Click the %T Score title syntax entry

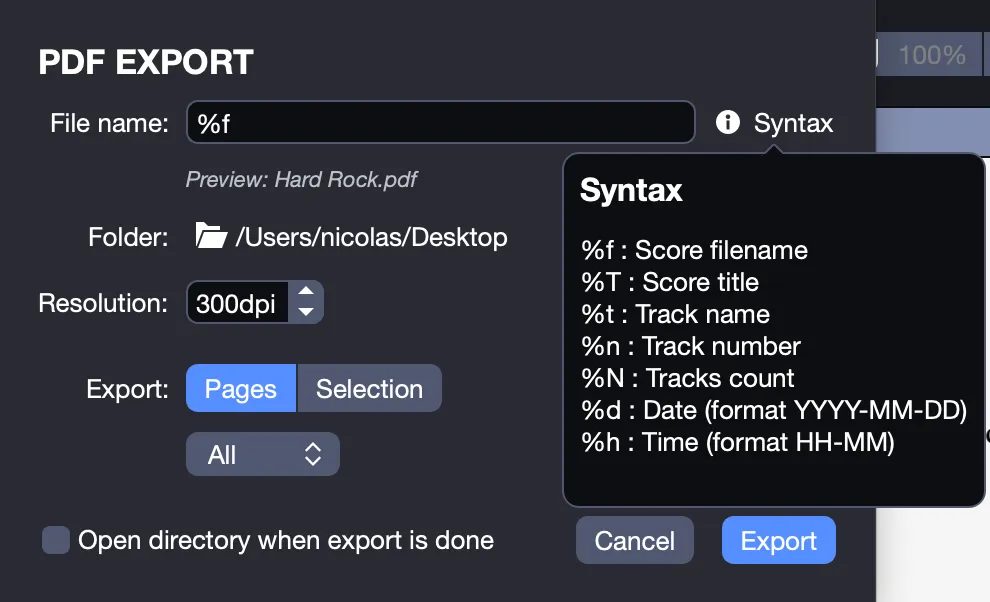coord(670,282)
